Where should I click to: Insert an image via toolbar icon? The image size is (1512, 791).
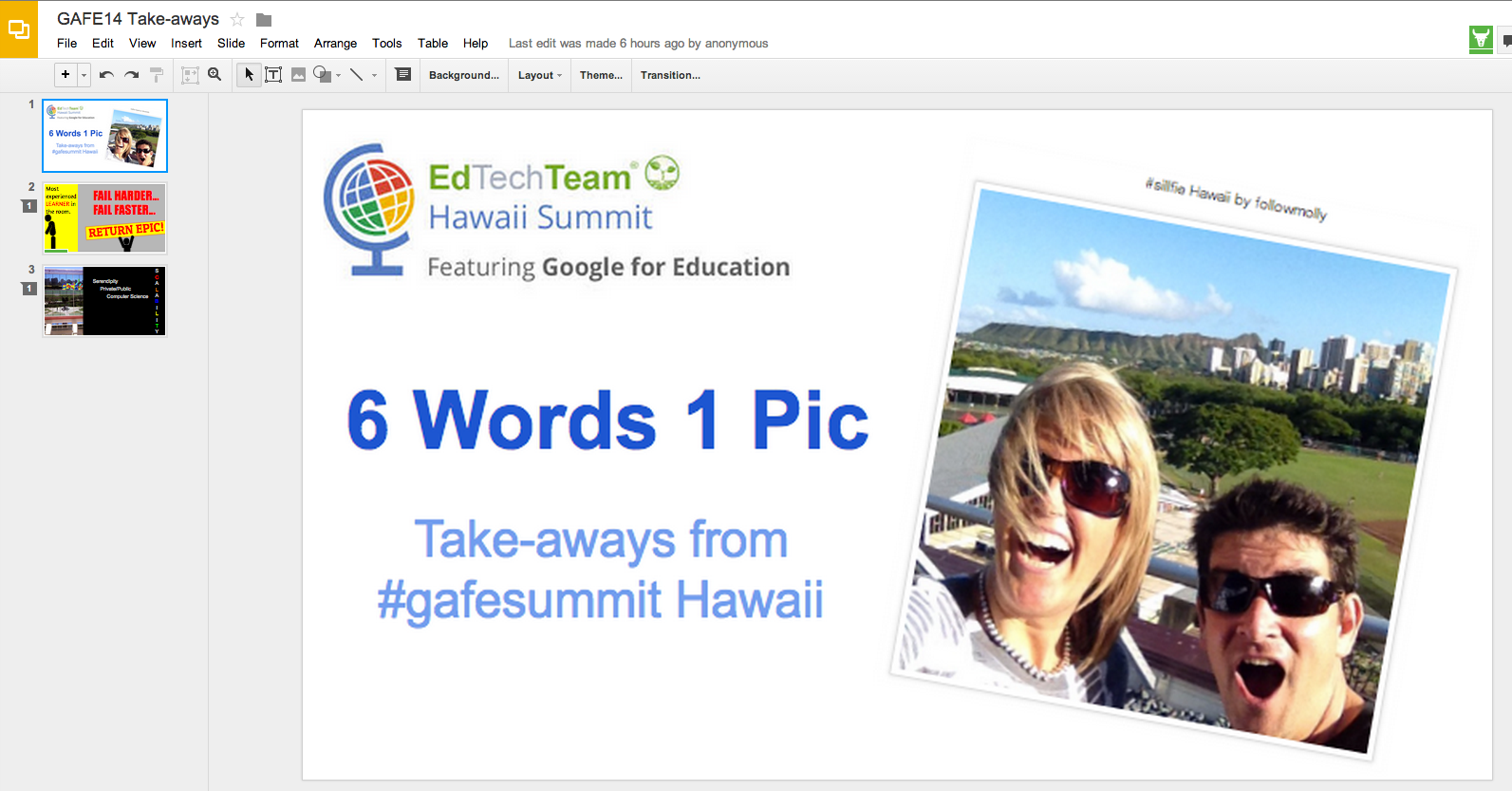(x=298, y=75)
